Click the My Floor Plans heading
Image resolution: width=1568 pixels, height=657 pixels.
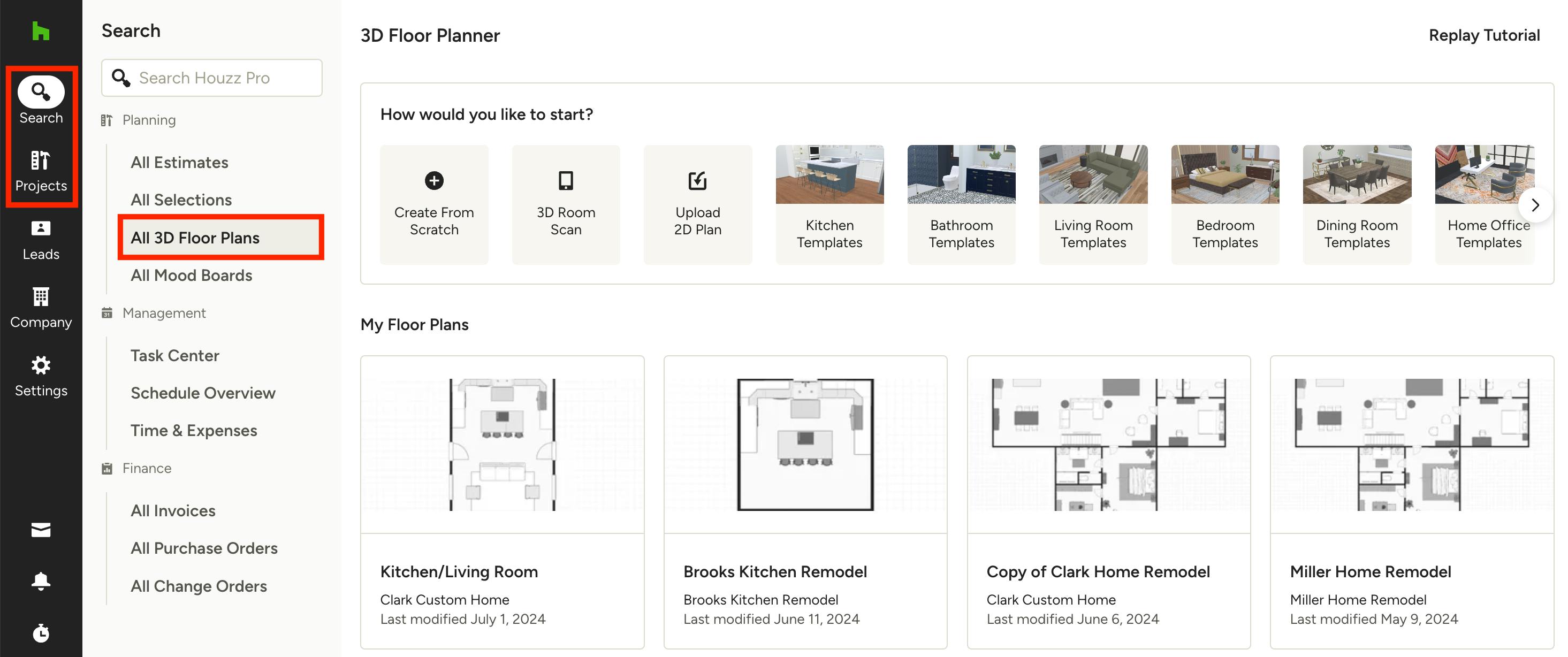(415, 325)
